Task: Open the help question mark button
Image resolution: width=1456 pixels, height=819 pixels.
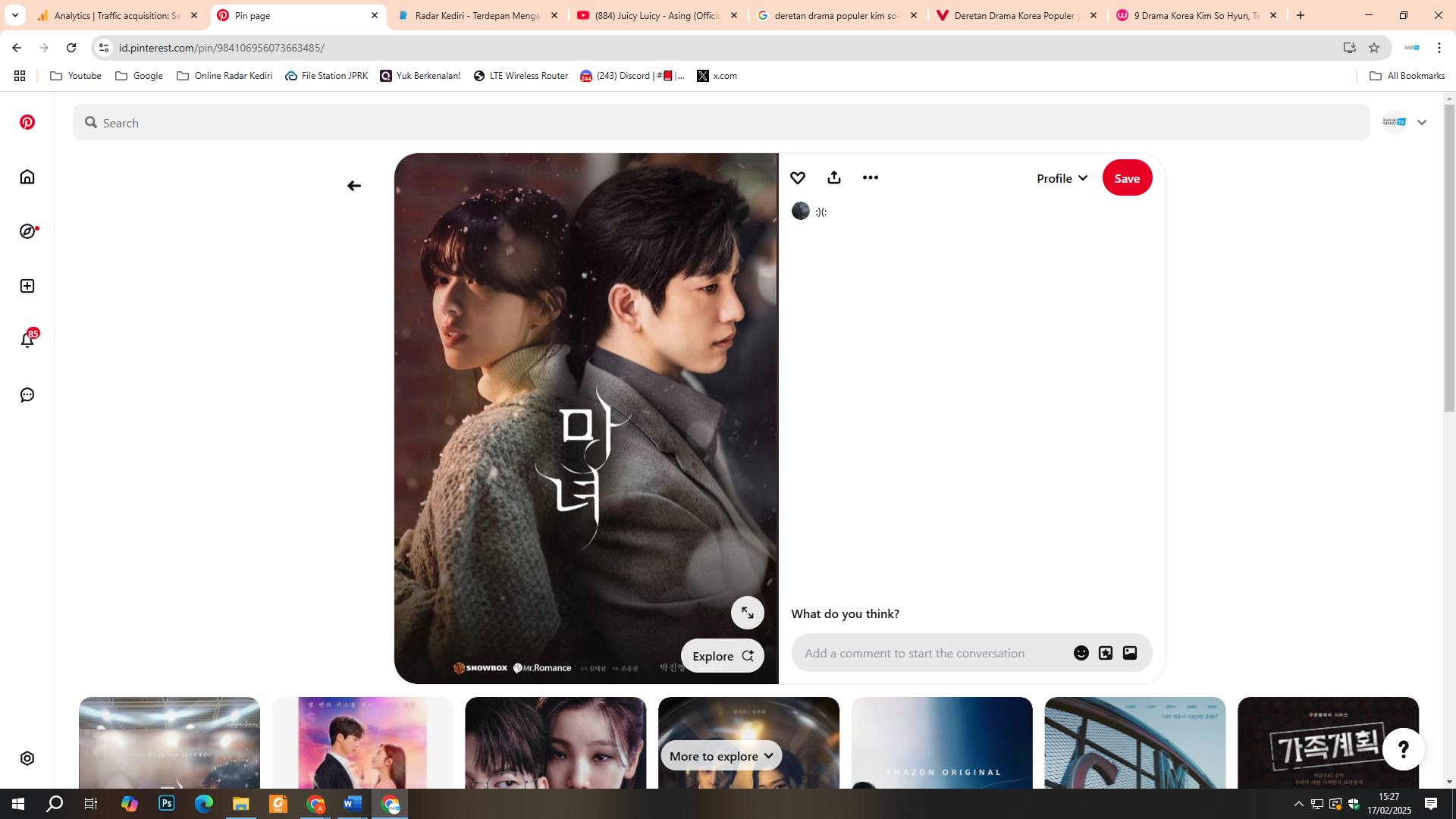Action: click(x=1404, y=749)
